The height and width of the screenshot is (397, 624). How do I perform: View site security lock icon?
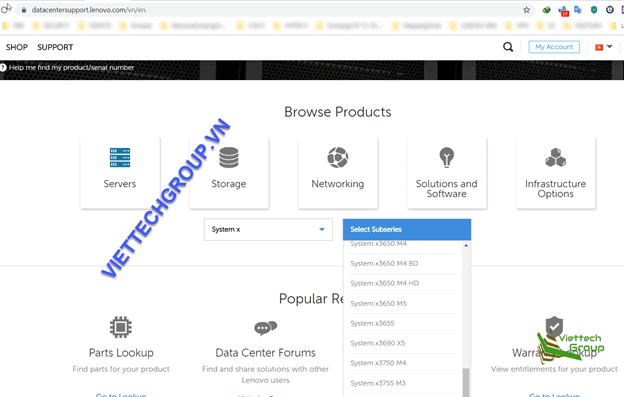click(x=24, y=10)
